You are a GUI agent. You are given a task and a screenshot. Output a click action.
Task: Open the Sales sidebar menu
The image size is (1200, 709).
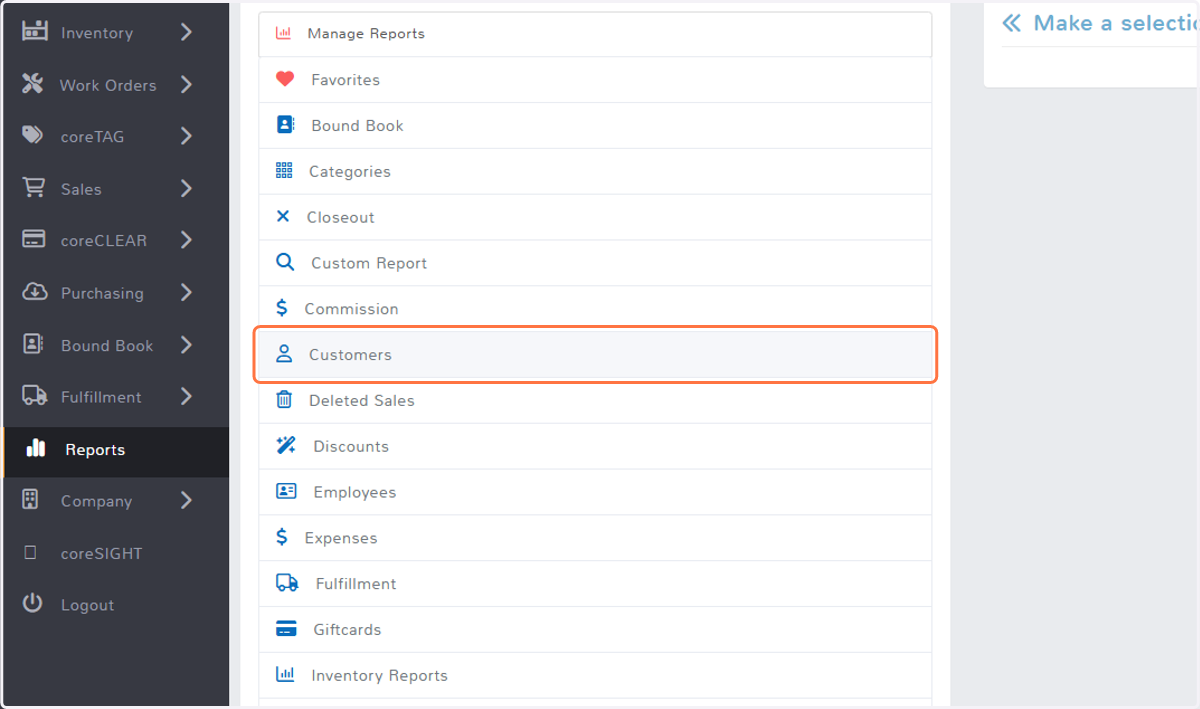pyautogui.click(x=115, y=188)
